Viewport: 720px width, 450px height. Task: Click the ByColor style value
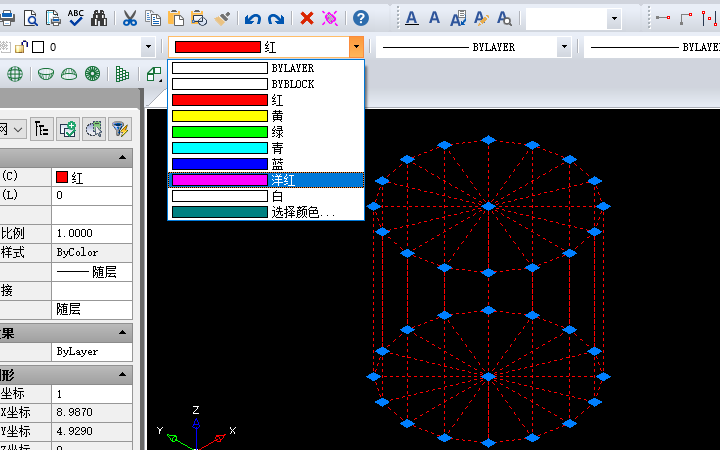(x=92, y=253)
